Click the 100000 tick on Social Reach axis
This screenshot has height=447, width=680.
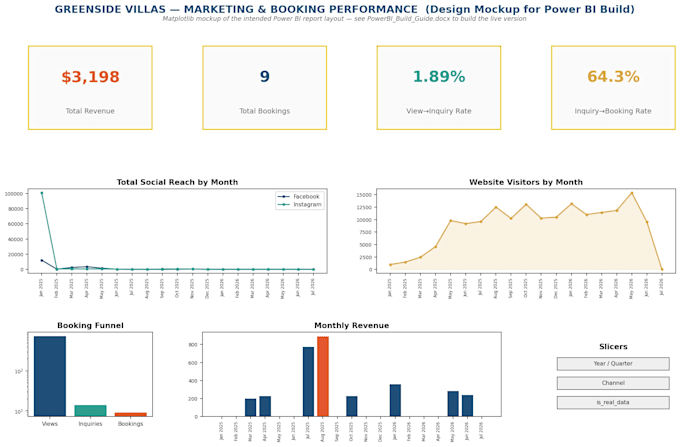tap(13, 194)
